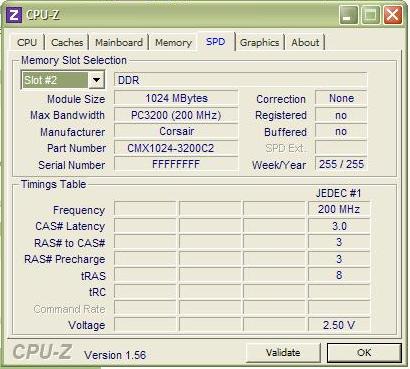Click the Timings Table group label
This screenshot has height=369, width=410.
53,184
